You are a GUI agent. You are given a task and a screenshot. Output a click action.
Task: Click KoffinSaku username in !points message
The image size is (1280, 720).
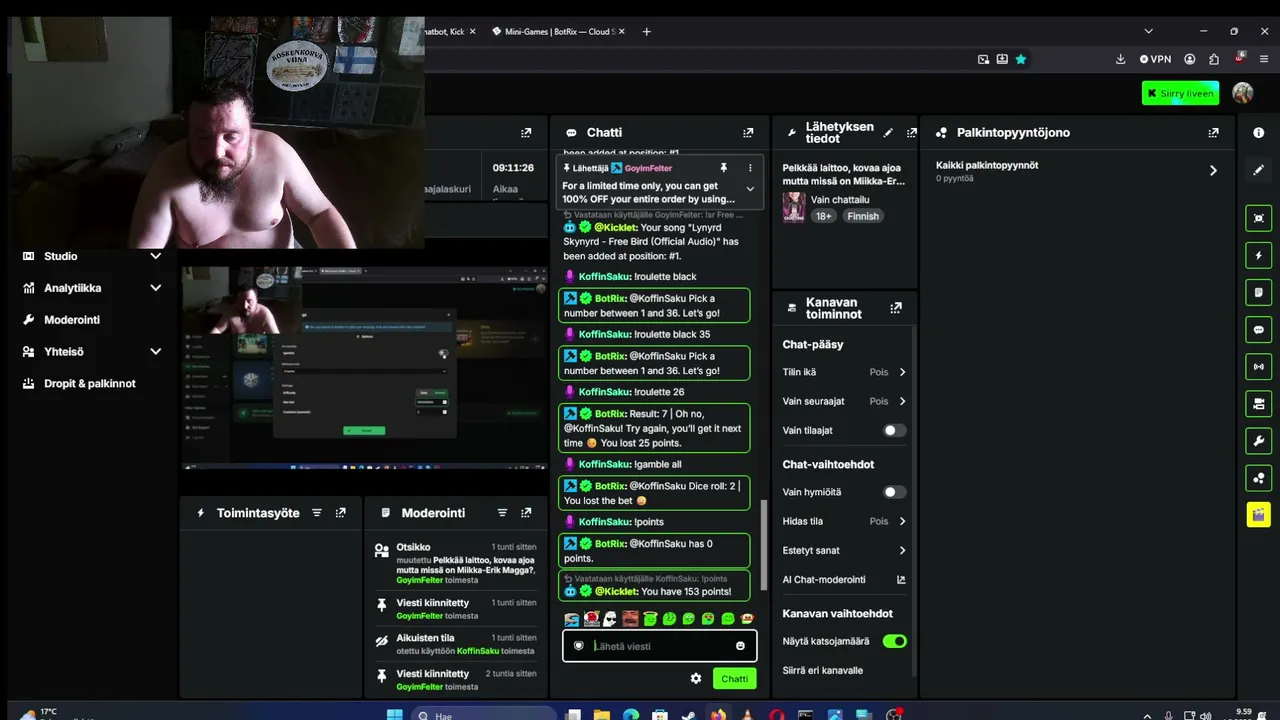coord(604,522)
